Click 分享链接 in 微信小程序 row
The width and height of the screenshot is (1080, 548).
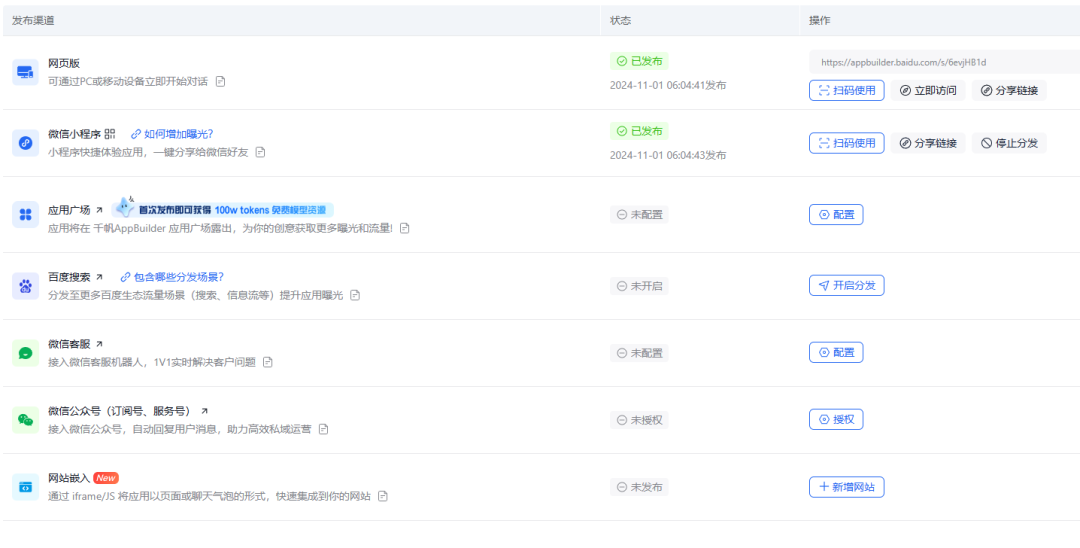click(x=928, y=143)
